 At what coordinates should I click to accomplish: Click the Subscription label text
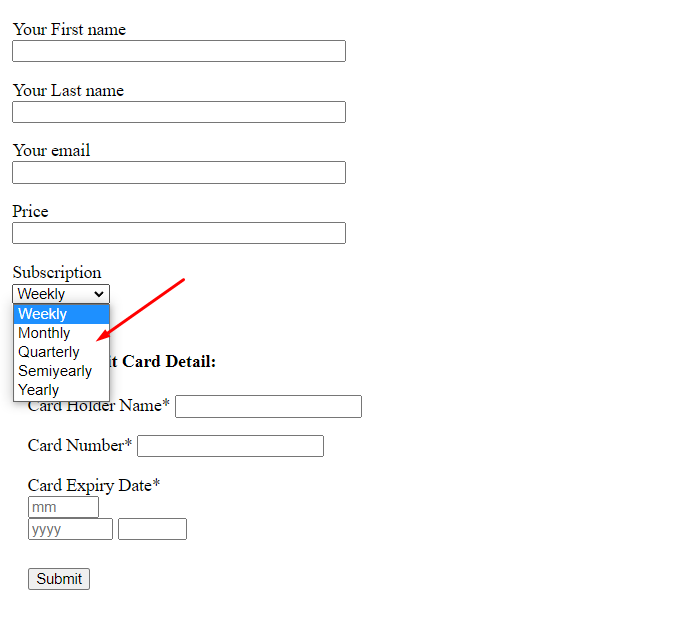tap(57, 273)
